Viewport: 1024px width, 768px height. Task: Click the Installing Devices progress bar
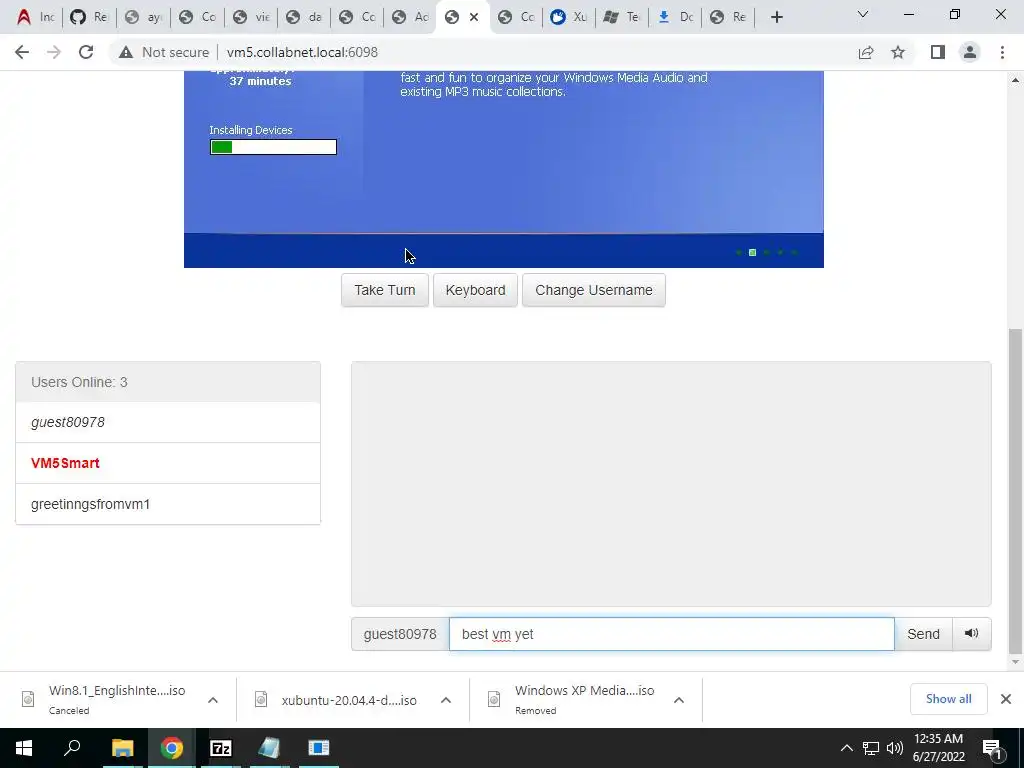[273, 147]
